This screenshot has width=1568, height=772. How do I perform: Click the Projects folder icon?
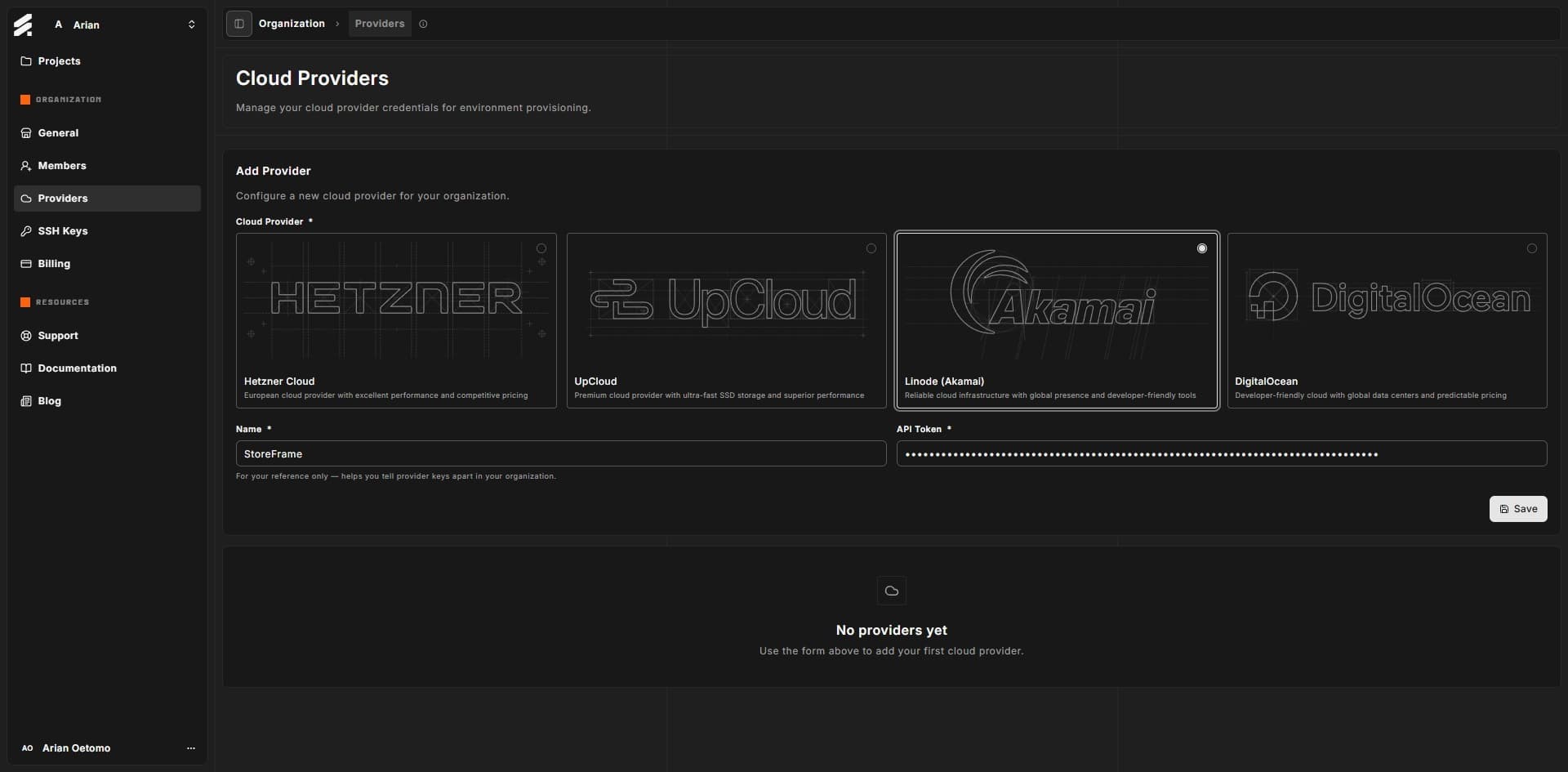[26, 61]
